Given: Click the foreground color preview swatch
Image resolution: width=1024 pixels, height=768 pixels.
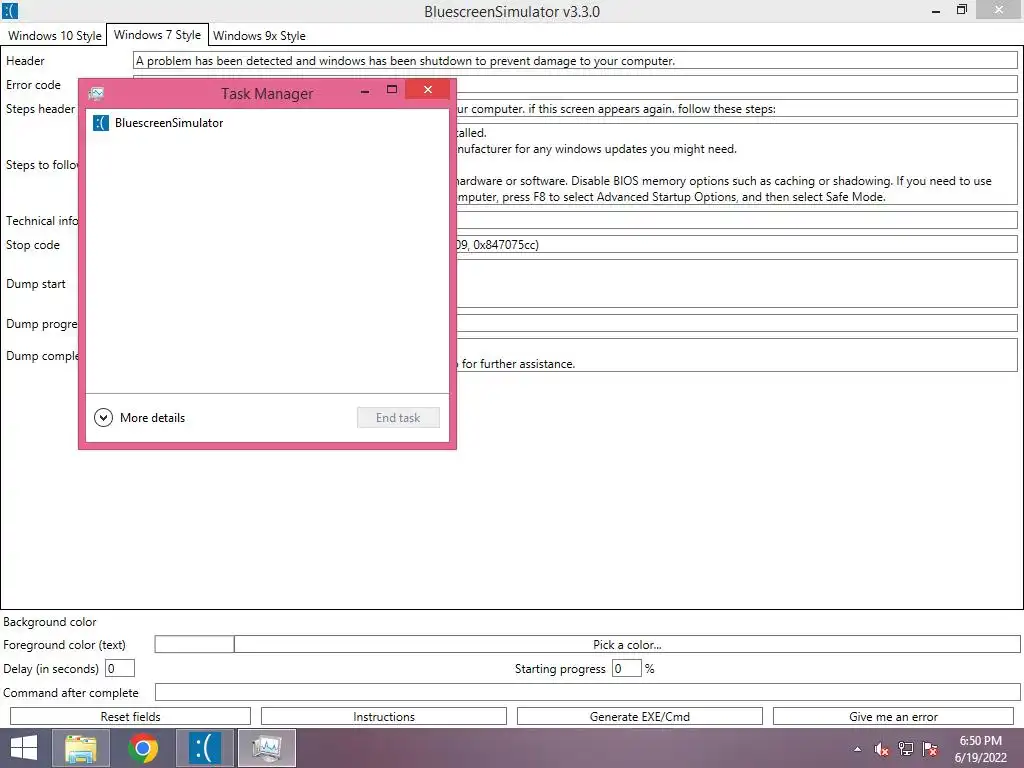Looking at the screenshot, I should (194, 645).
